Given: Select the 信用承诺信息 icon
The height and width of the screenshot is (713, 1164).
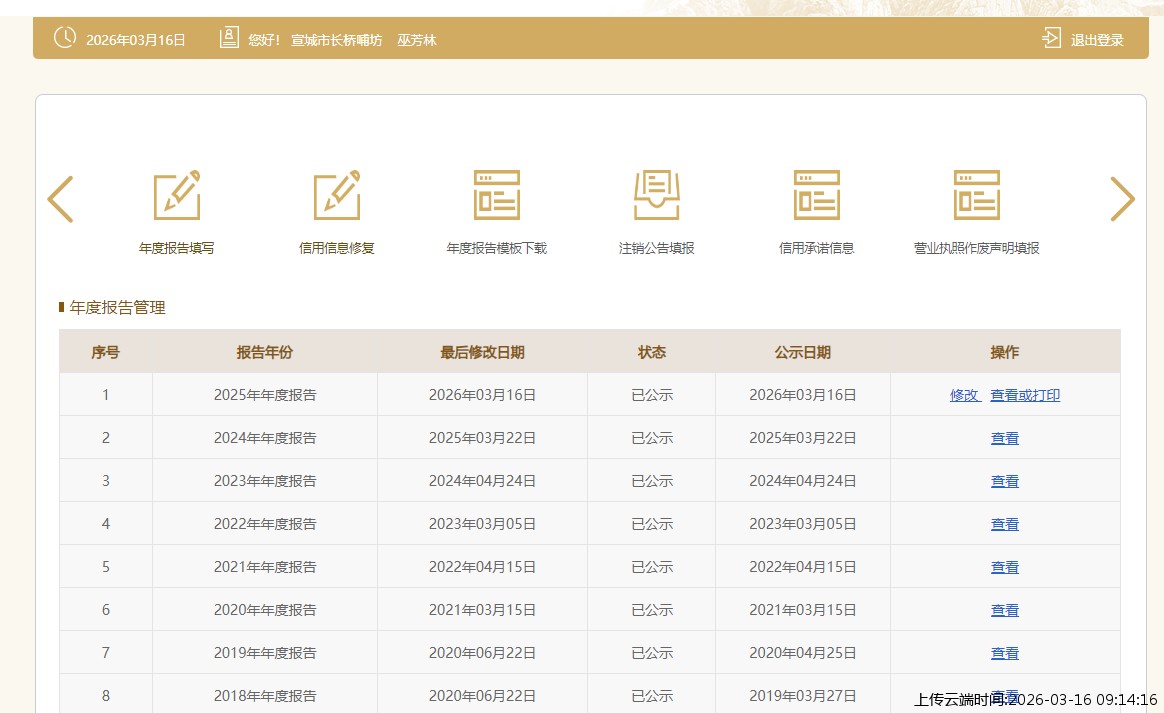Looking at the screenshot, I should tap(817, 195).
